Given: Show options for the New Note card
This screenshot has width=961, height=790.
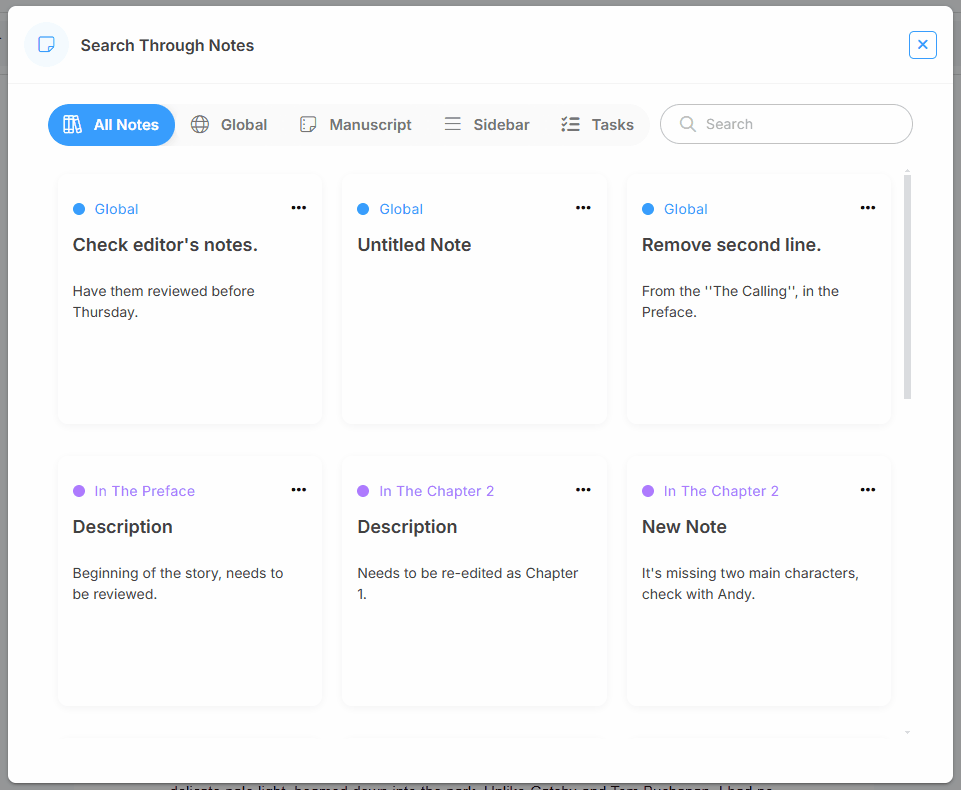Looking at the screenshot, I should [x=867, y=490].
